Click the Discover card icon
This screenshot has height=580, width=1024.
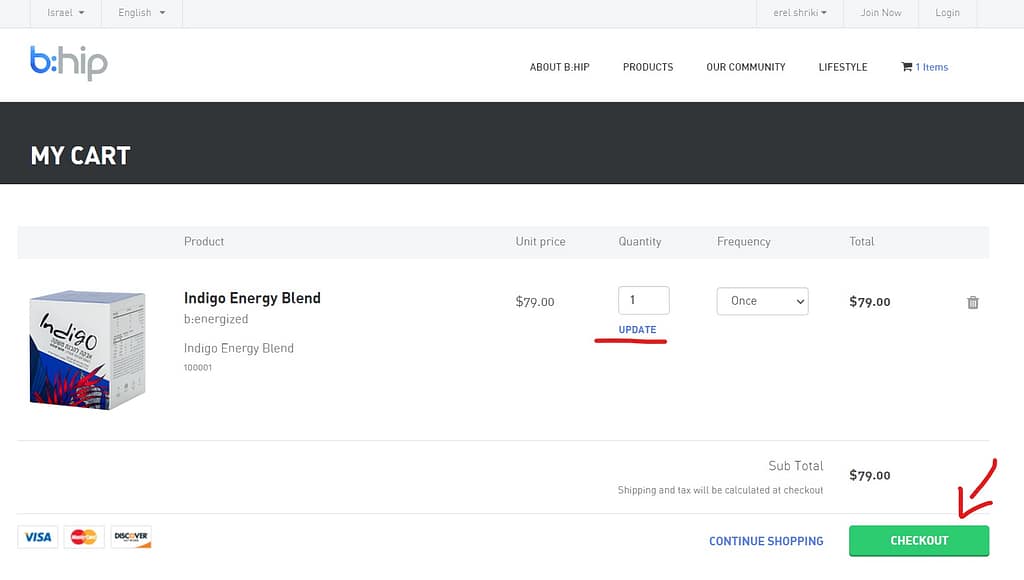click(x=131, y=537)
